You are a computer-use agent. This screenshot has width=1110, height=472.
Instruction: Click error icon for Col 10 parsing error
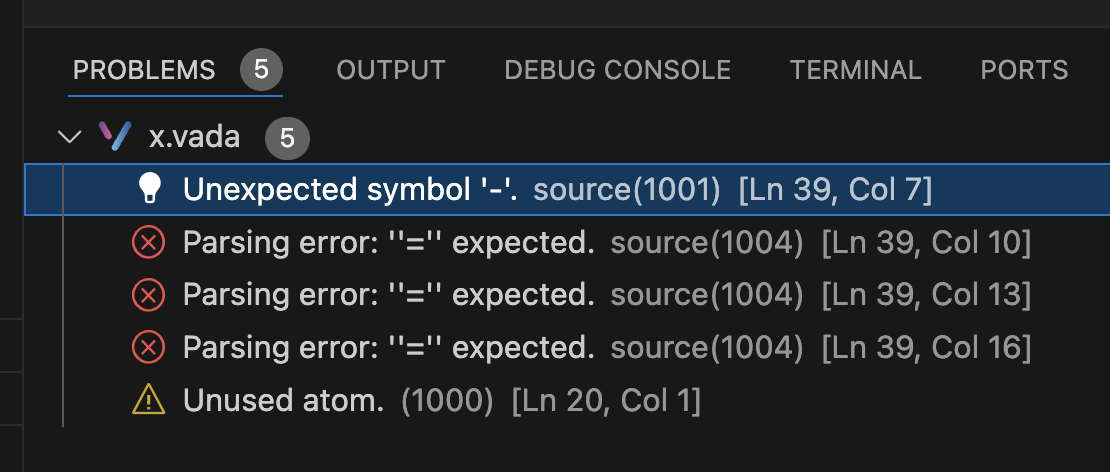(149, 243)
